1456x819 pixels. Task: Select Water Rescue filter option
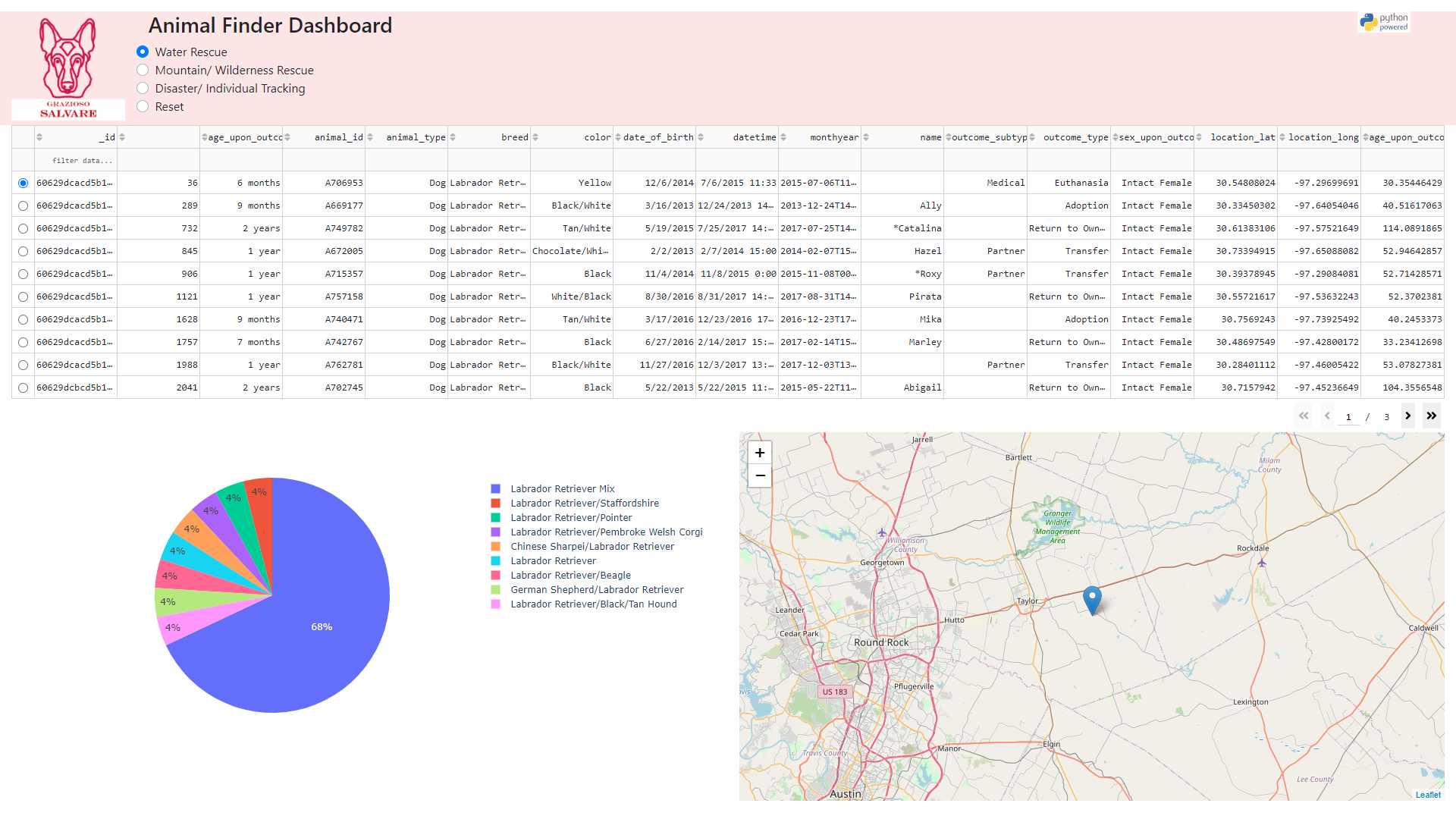pos(143,52)
